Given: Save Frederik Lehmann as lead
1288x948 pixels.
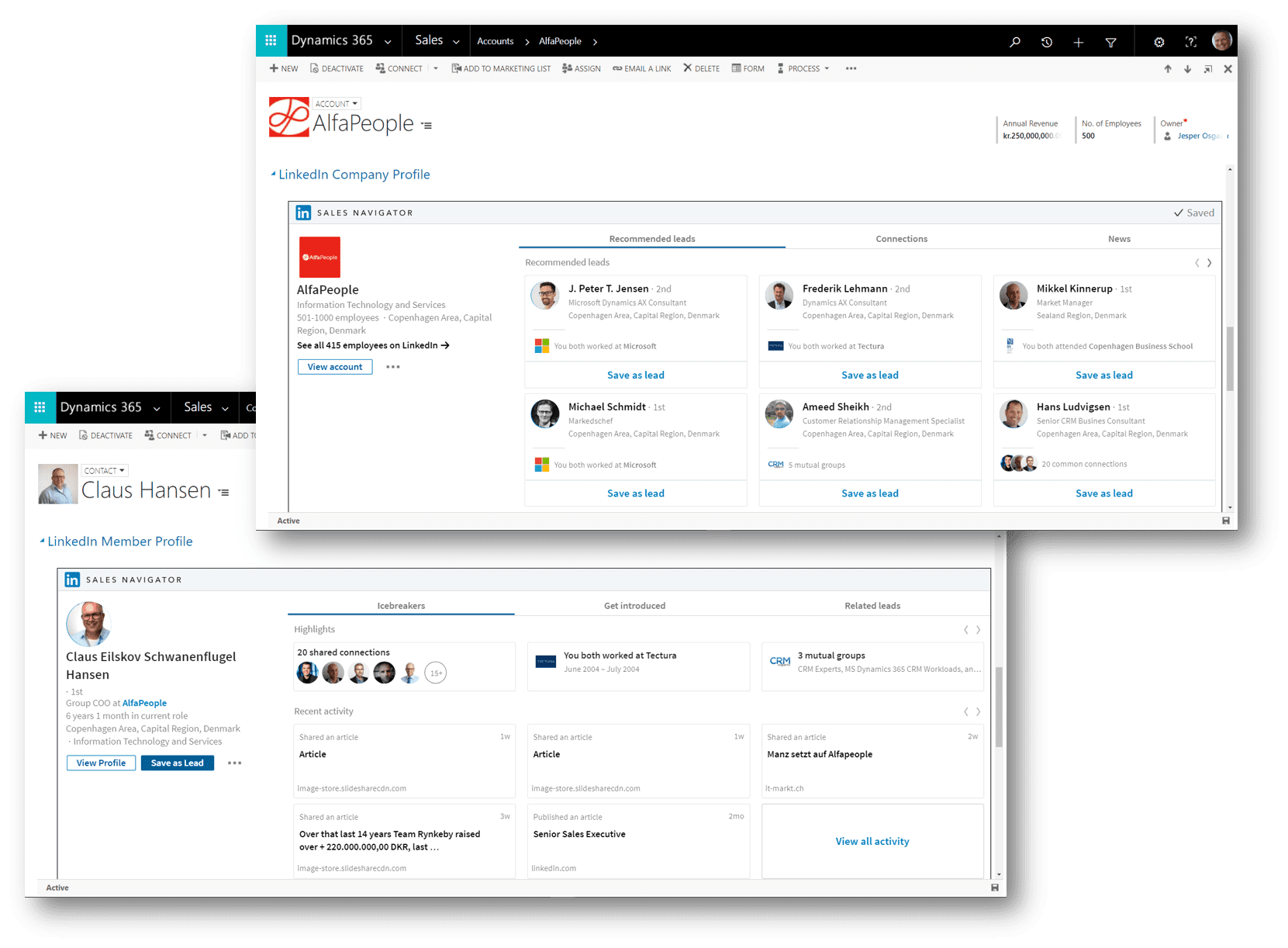Looking at the screenshot, I should (870, 375).
